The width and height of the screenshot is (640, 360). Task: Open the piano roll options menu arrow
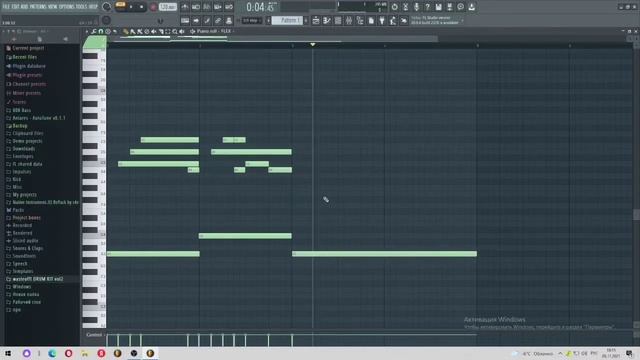(x=87, y=31)
